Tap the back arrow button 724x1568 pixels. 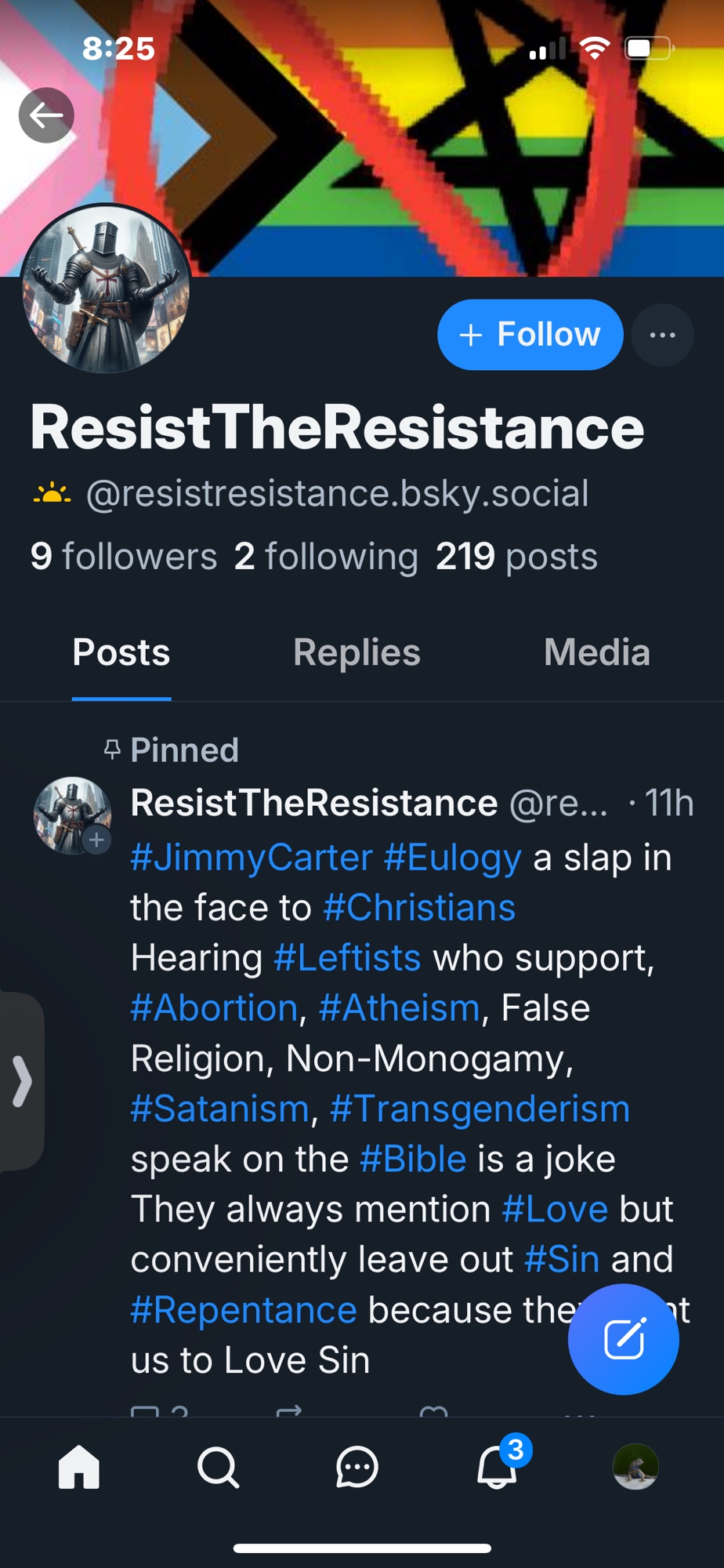[x=46, y=115]
